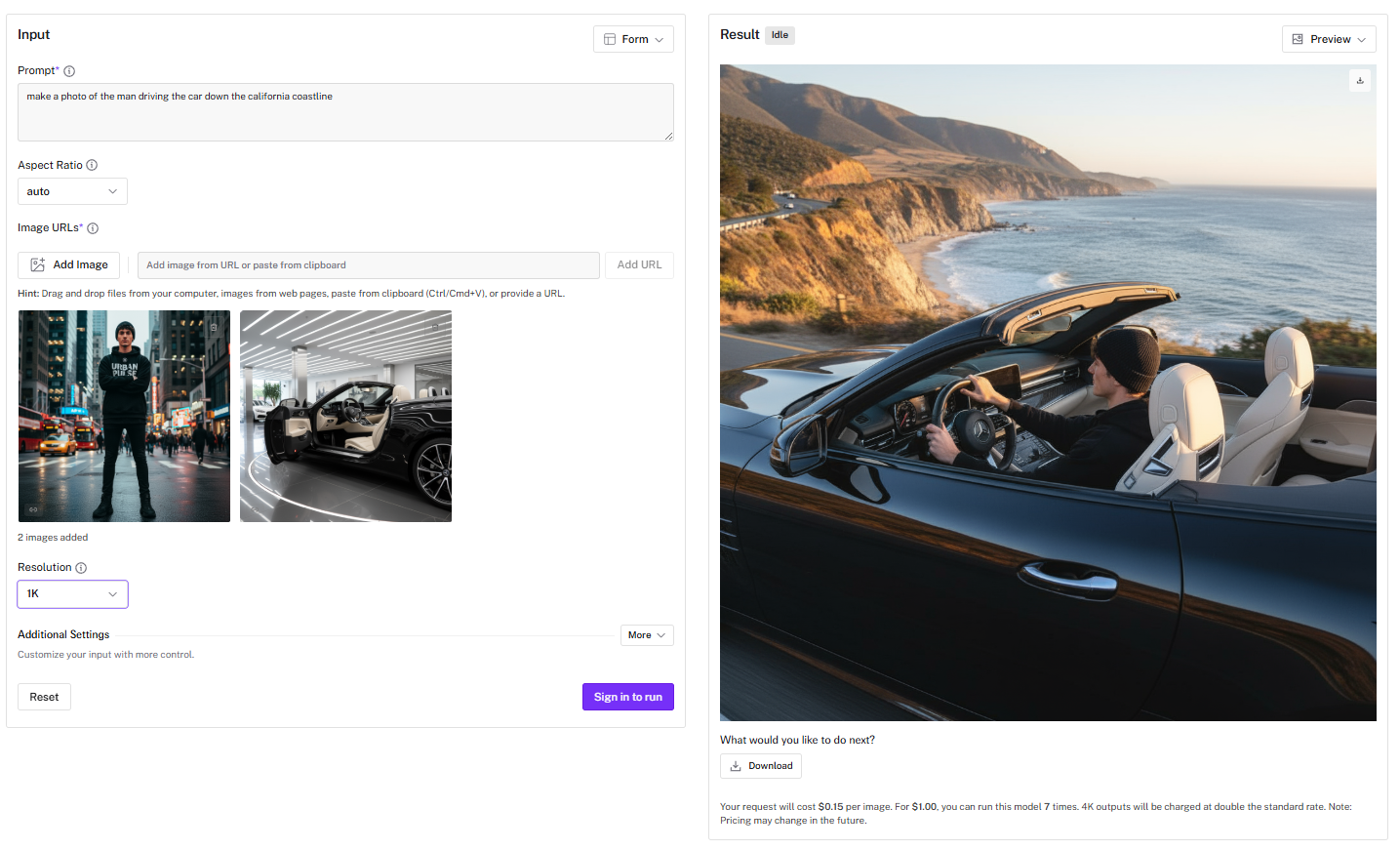1400x850 pixels.
Task: Click link icon on the car showroom thumbnail
Action: 255,509
